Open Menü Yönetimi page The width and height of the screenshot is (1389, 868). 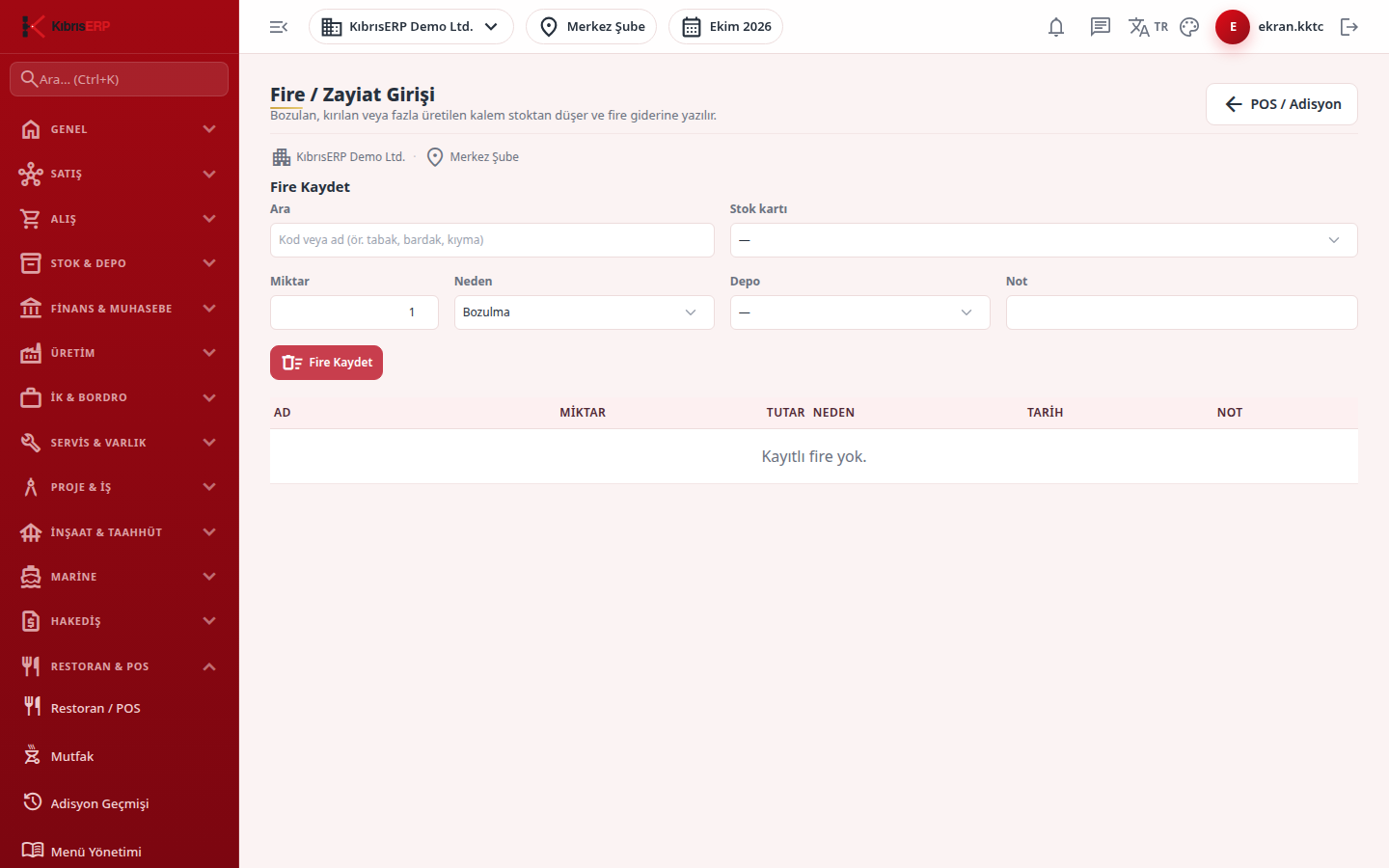click(x=120, y=851)
